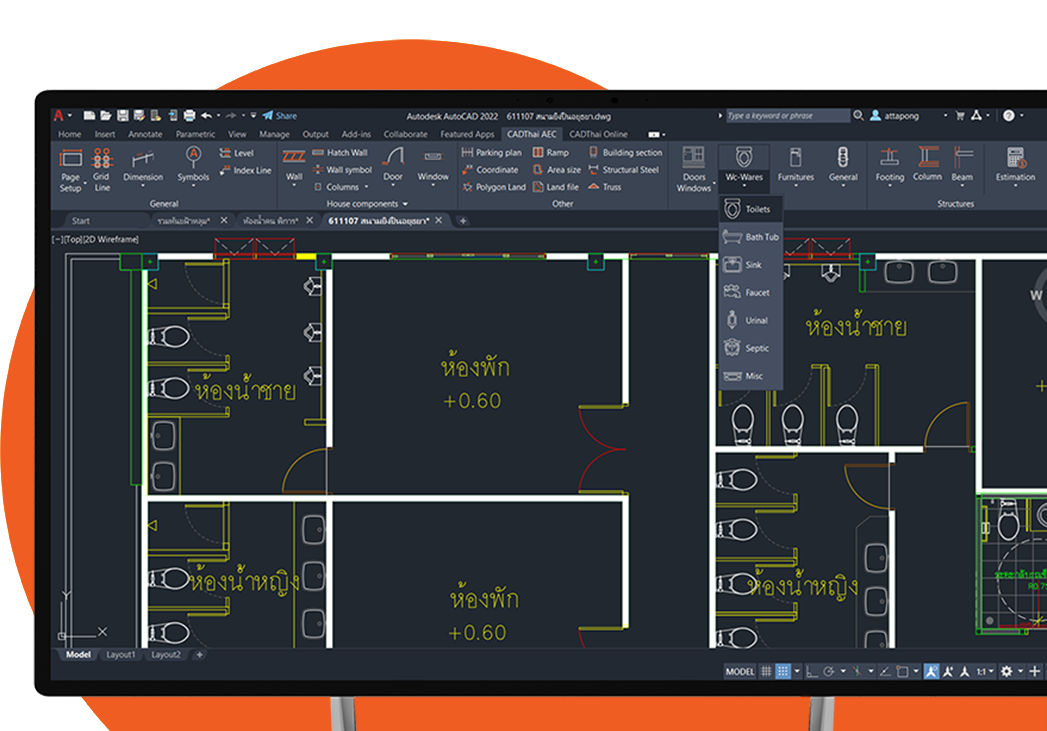Toggle drawing grid display in status bar

pyautogui.click(x=767, y=672)
